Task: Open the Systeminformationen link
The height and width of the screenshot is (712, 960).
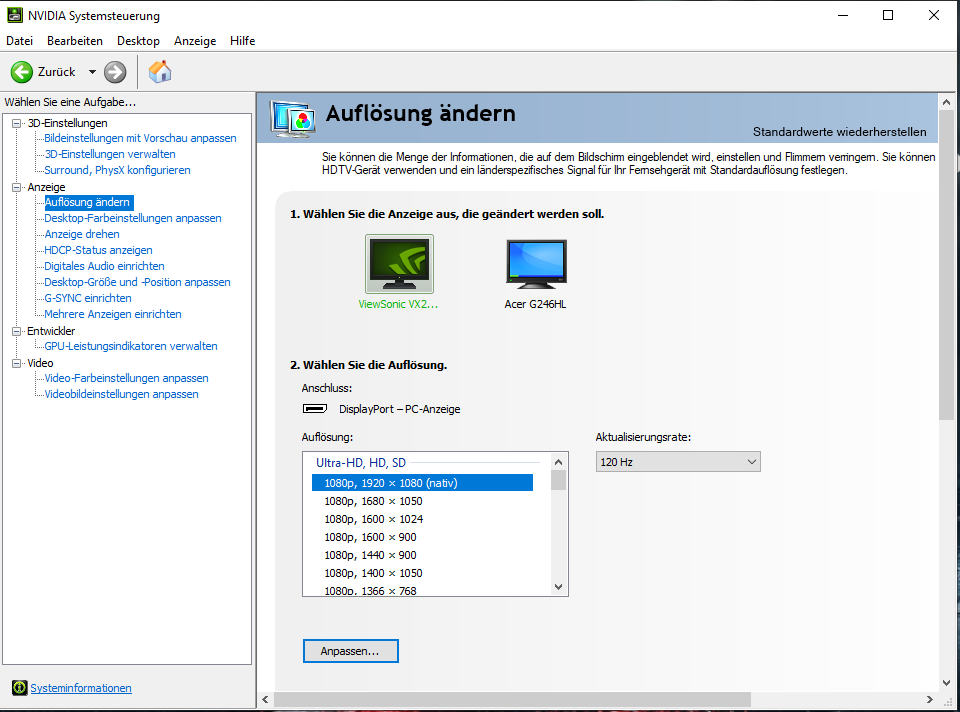Action: tap(81, 688)
